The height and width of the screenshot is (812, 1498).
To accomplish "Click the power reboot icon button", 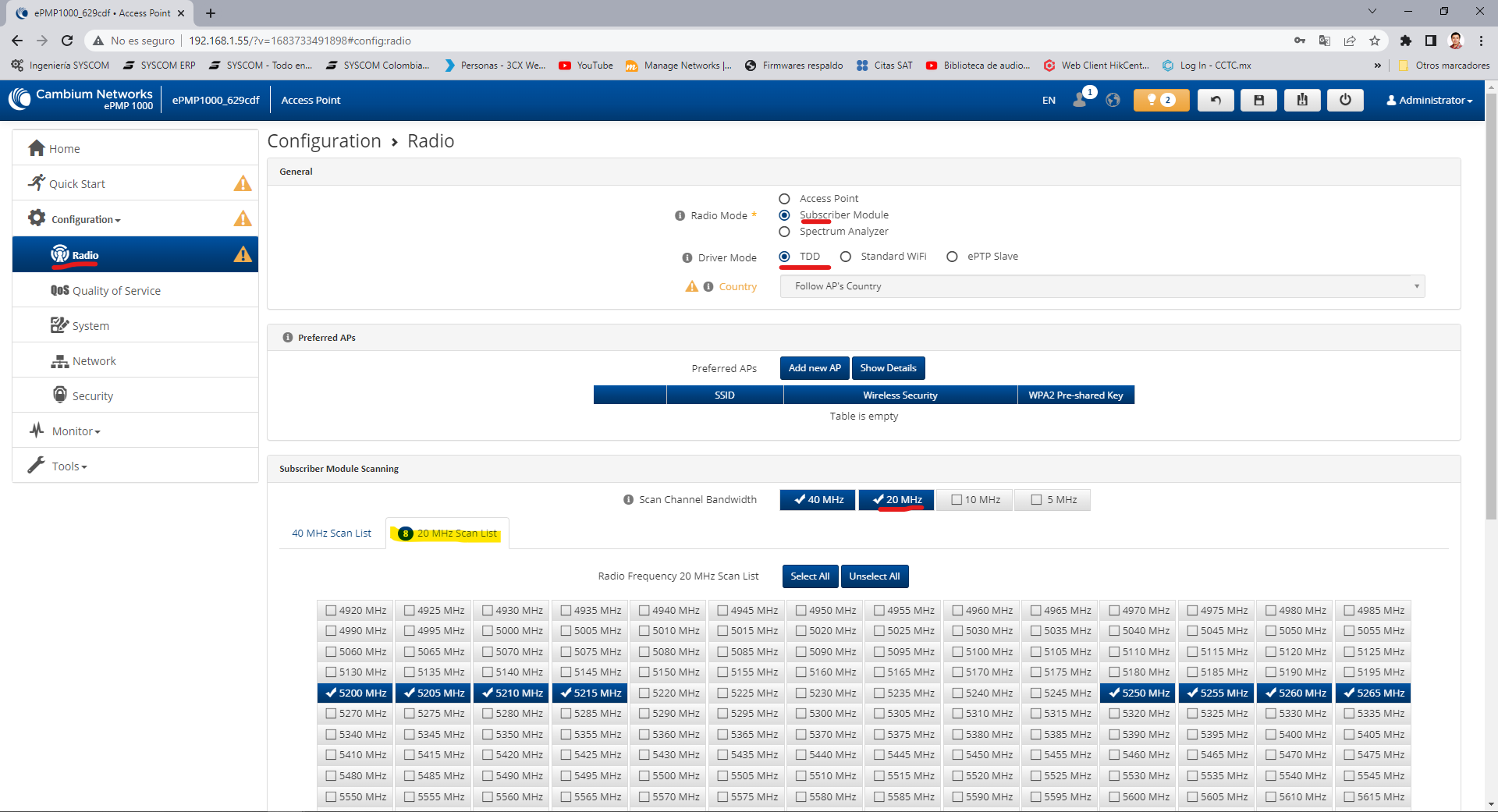I will click(x=1345, y=100).
